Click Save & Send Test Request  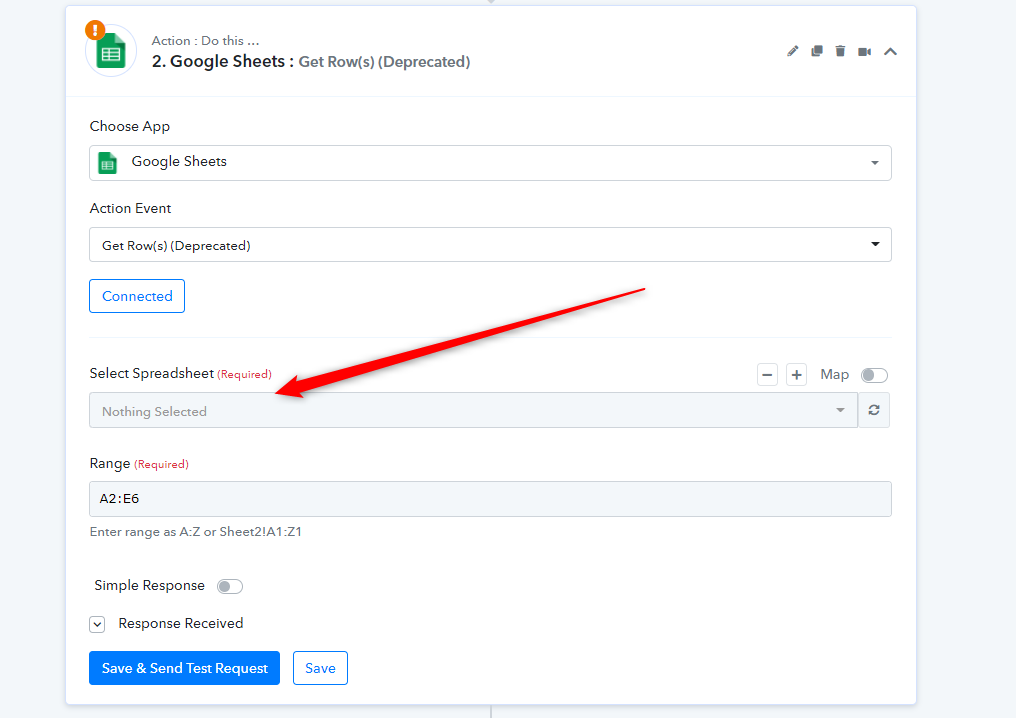tap(184, 668)
